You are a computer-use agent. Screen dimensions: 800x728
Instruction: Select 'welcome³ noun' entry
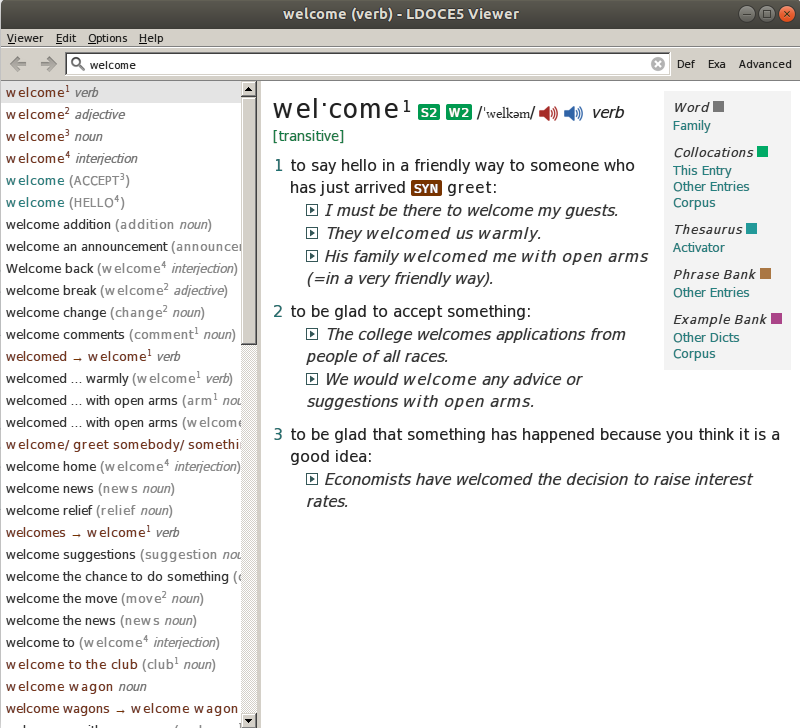point(121,136)
